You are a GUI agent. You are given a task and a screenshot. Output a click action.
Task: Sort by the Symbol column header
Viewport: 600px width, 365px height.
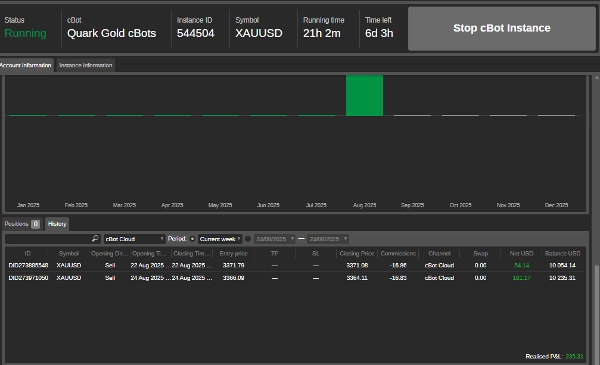click(69, 253)
